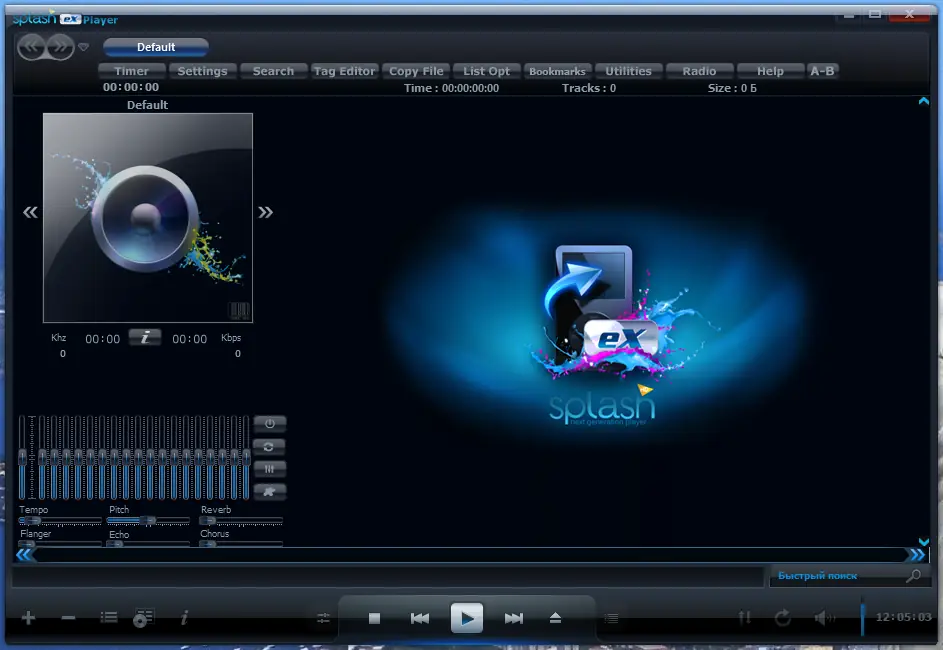The image size is (943, 650).
Task: Click the equalizer pin button
Action: pos(269,491)
